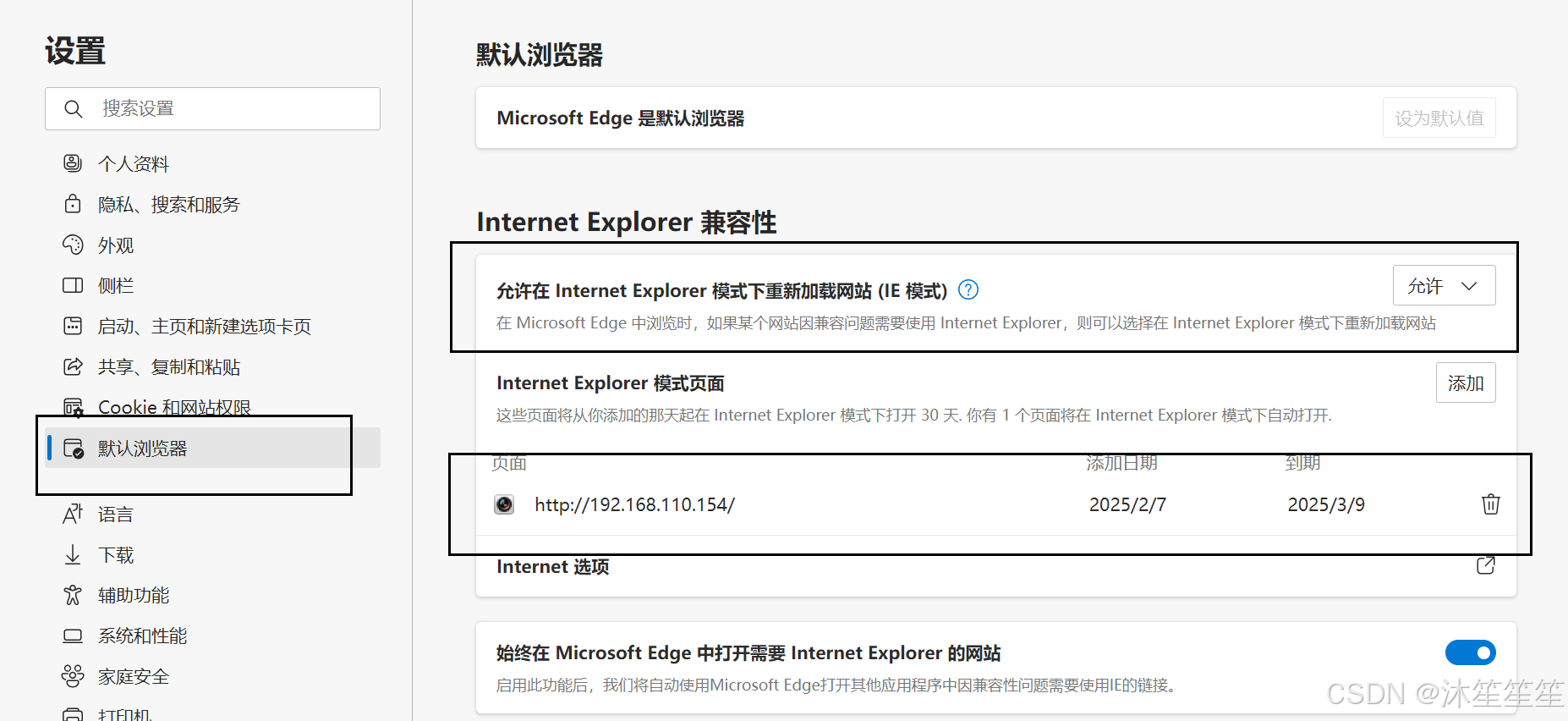Click the 启动、主页和新建选项卡页 icon
1568x721 pixels.
[73, 326]
